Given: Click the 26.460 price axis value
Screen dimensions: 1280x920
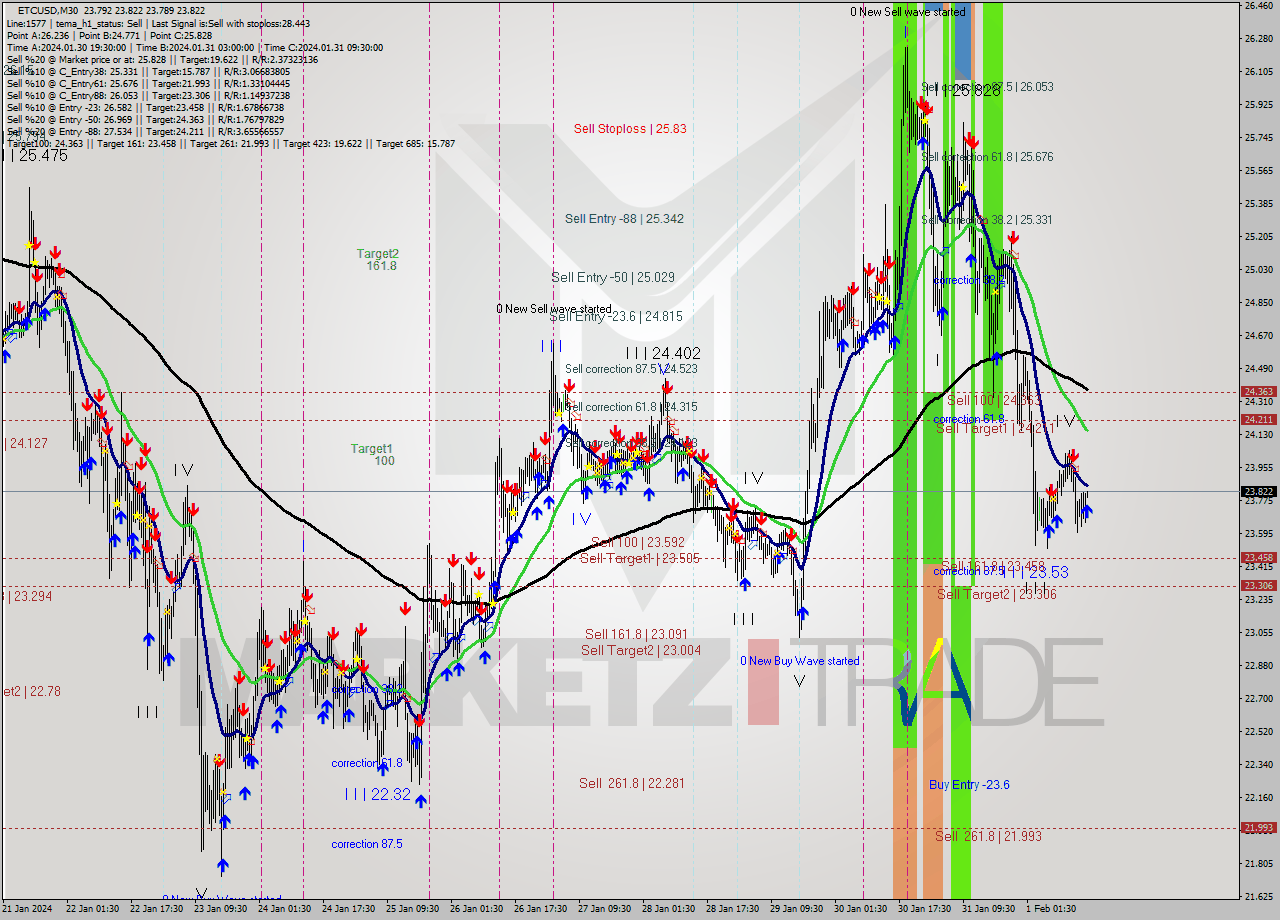Looking at the screenshot, I should click(x=1258, y=6).
